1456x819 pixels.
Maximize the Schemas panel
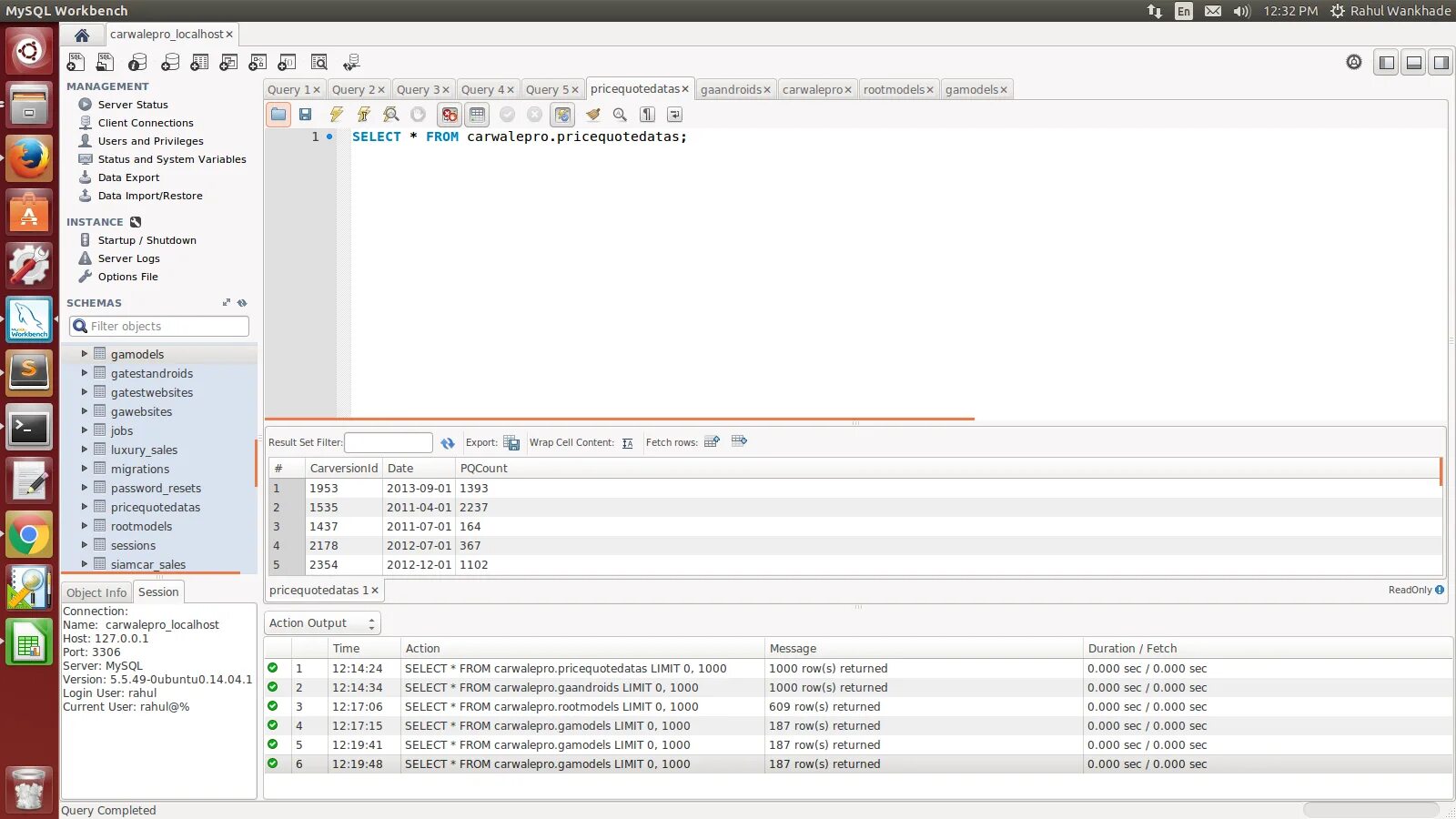[227, 303]
